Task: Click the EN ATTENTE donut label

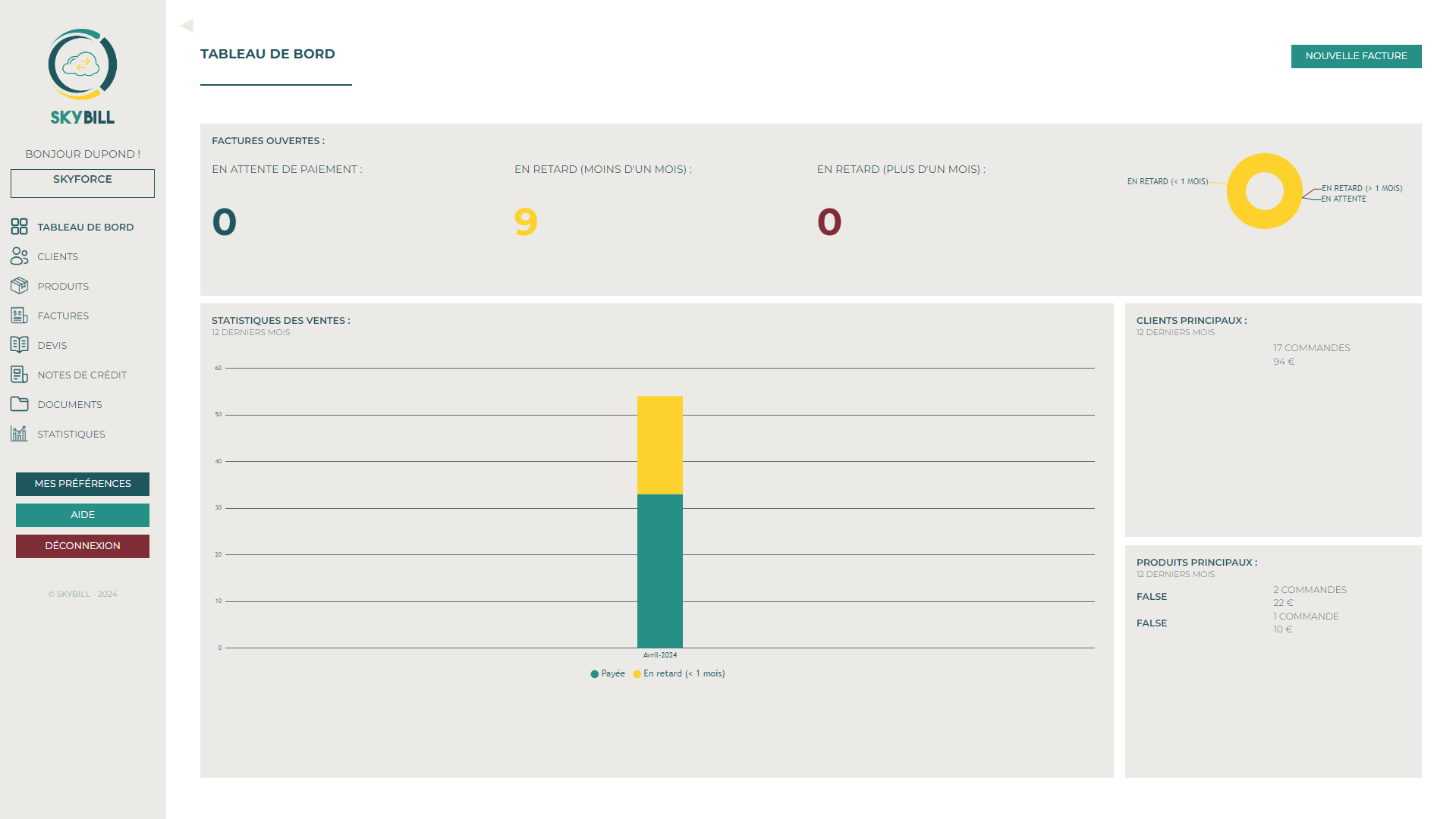Action: click(x=1344, y=199)
